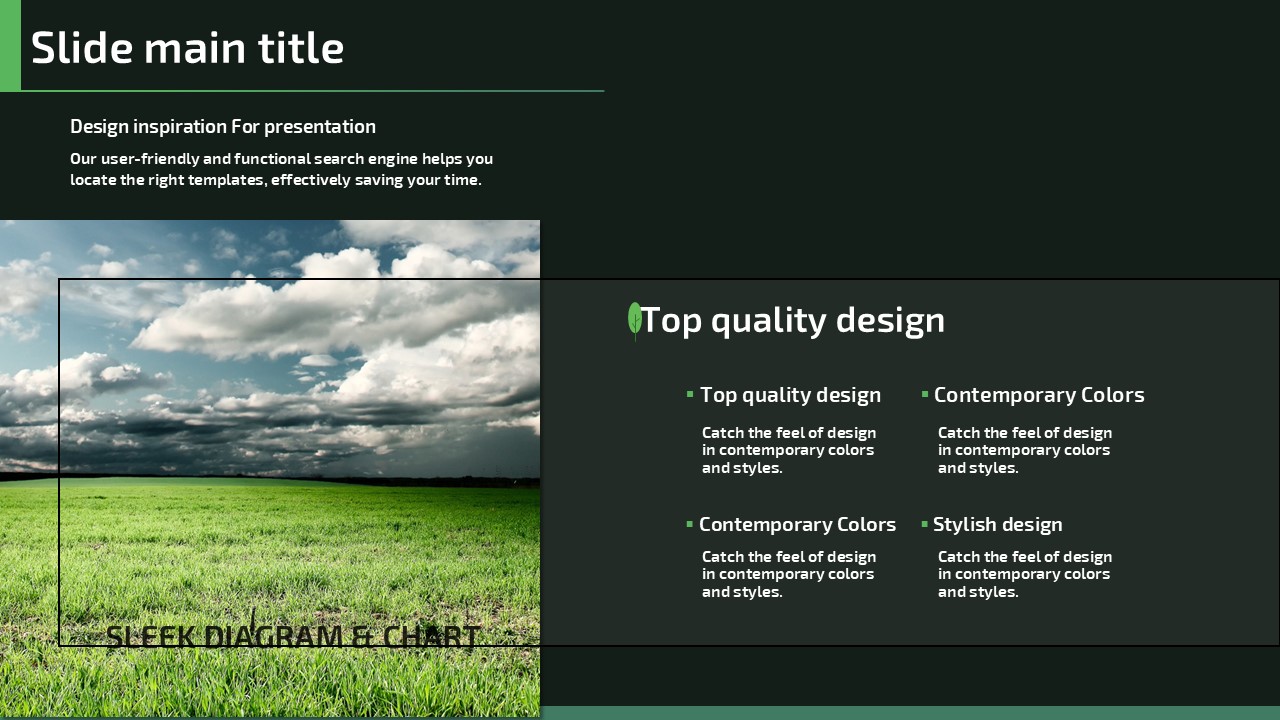Click the 'Stylish design' subheading
The height and width of the screenshot is (720, 1280).
coord(997,524)
